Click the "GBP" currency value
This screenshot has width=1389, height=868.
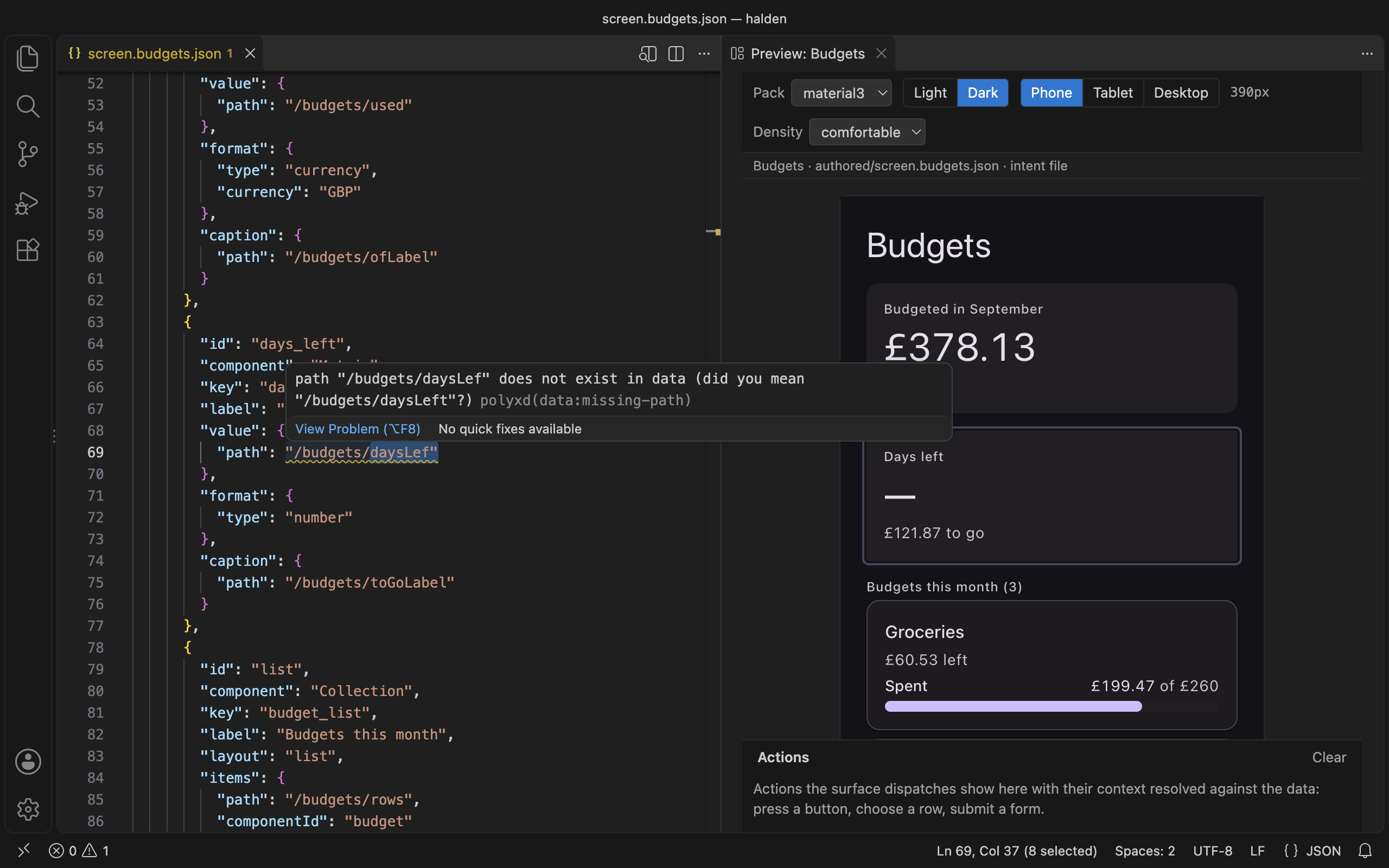tap(340, 192)
